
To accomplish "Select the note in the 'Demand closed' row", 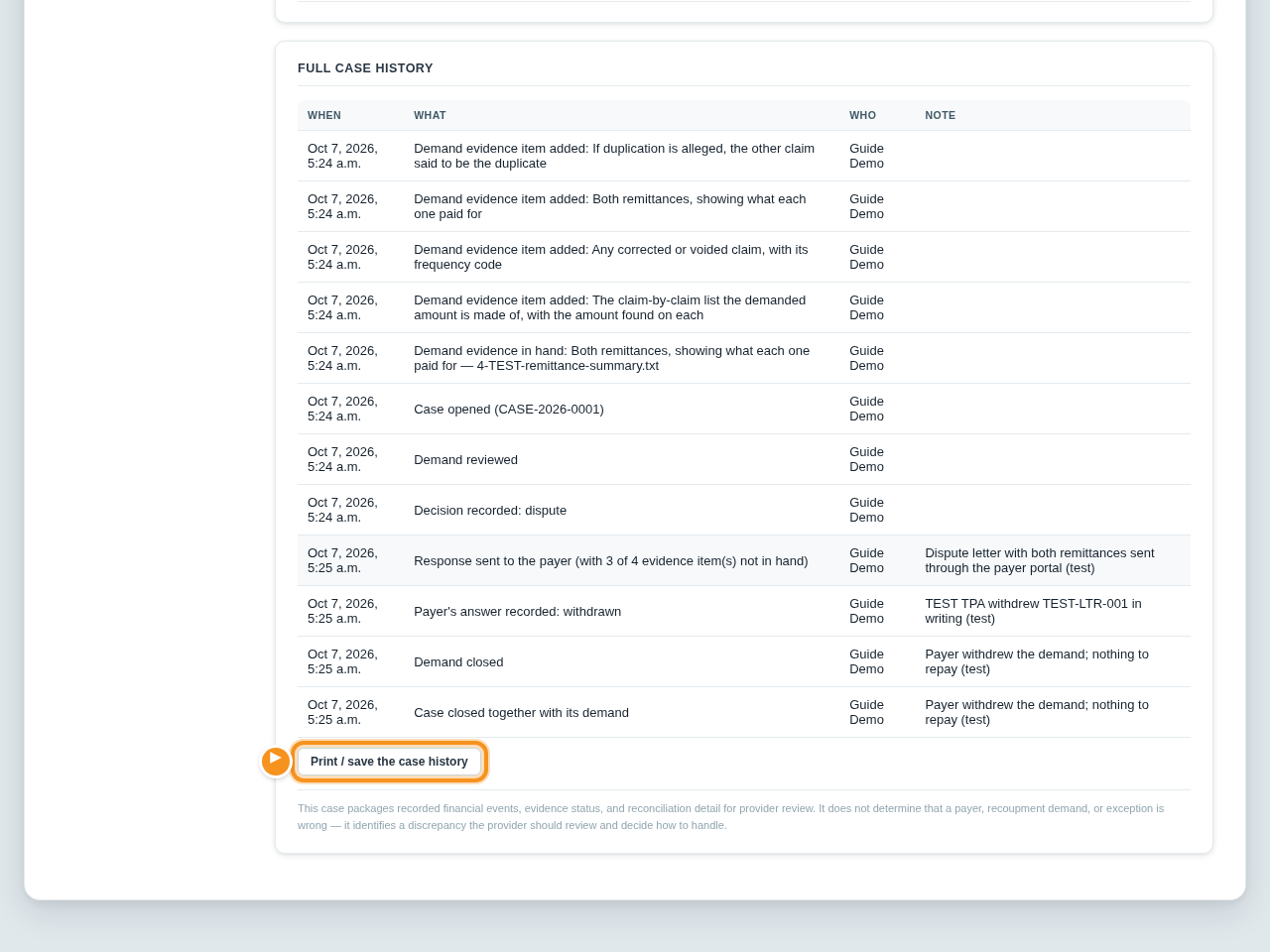I will 1037,661.
